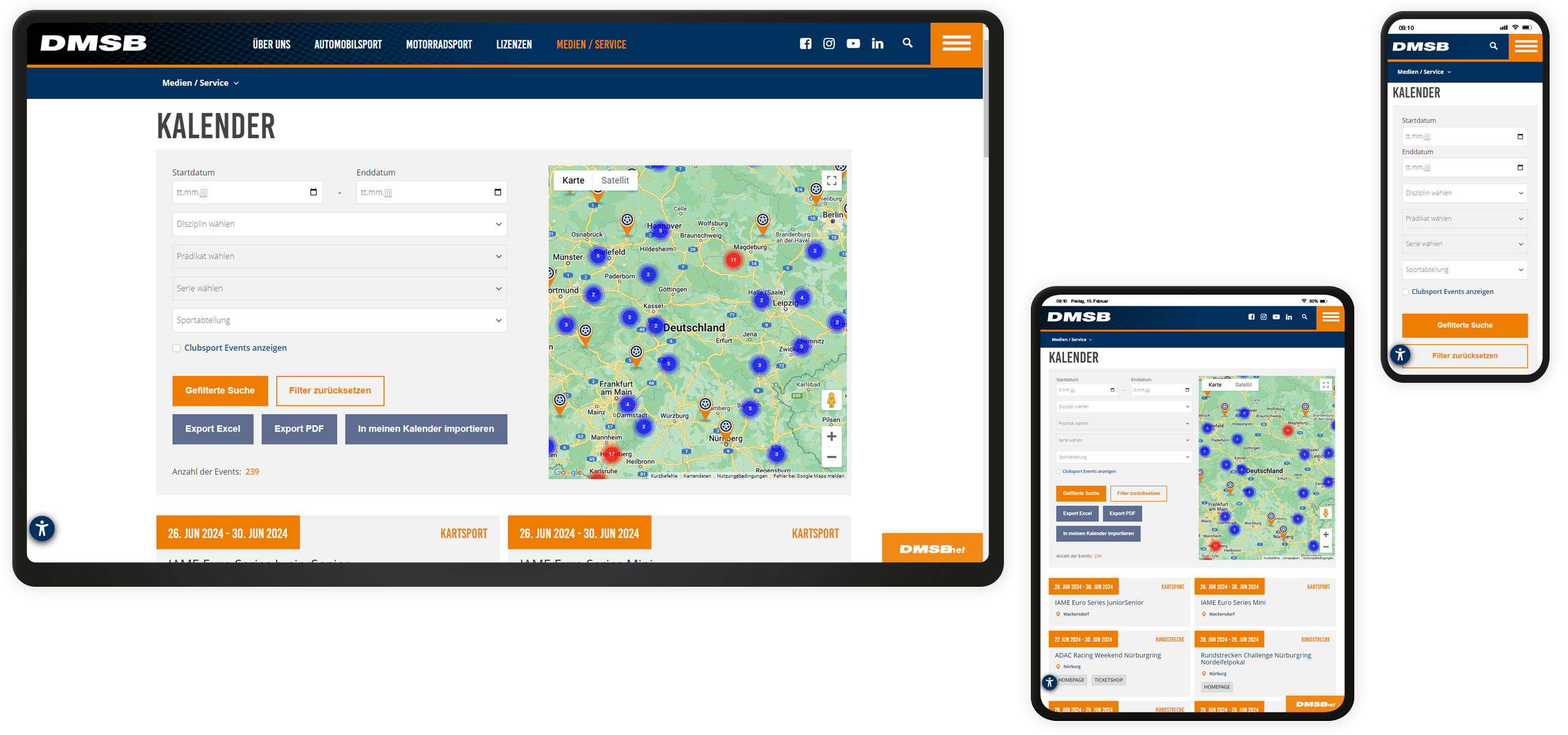Expand Serie wählen dropdown on desktop
The height and width of the screenshot is (735, 1568).
pos(339,288)
